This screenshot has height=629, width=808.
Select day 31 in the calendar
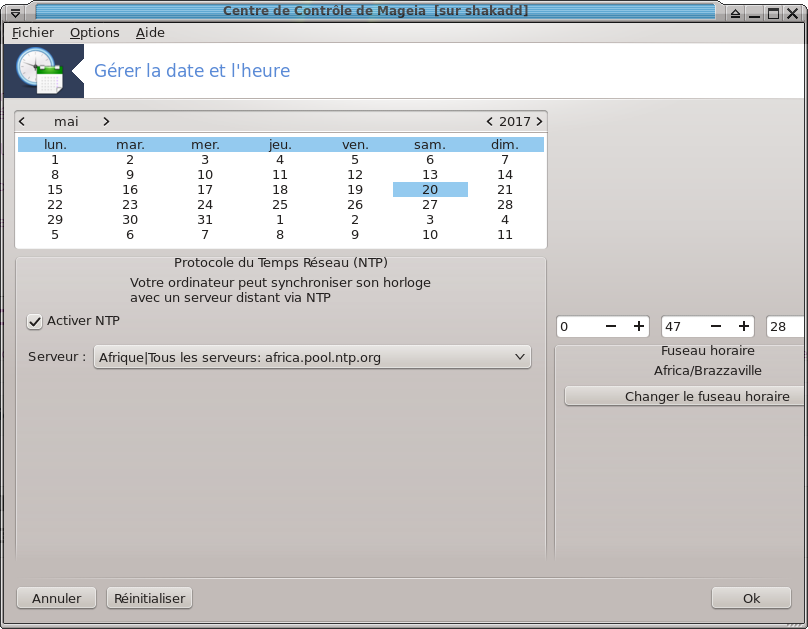tap(205, 219)
